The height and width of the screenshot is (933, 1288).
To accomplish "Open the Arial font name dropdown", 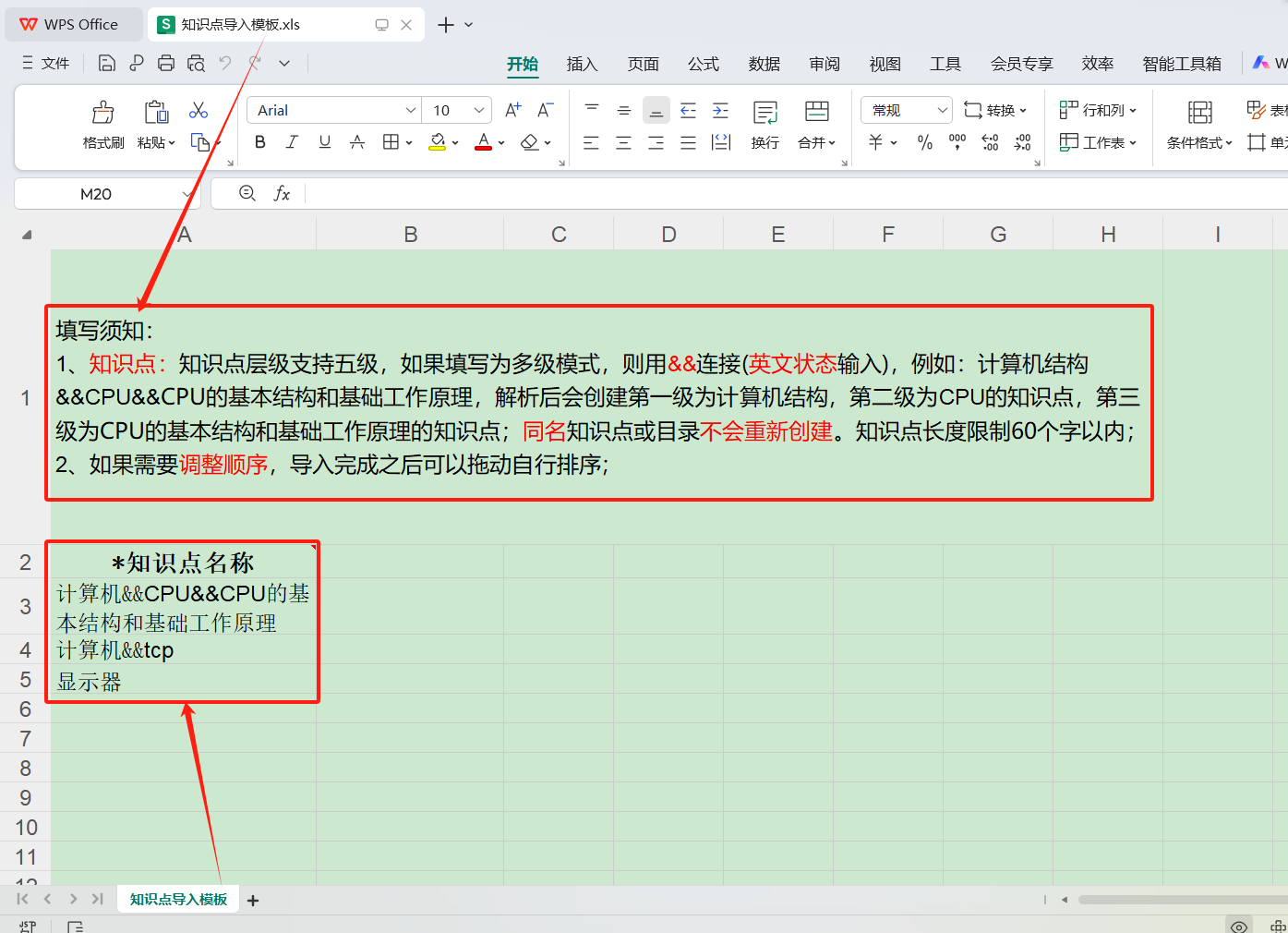I will (x=410, y=109).
